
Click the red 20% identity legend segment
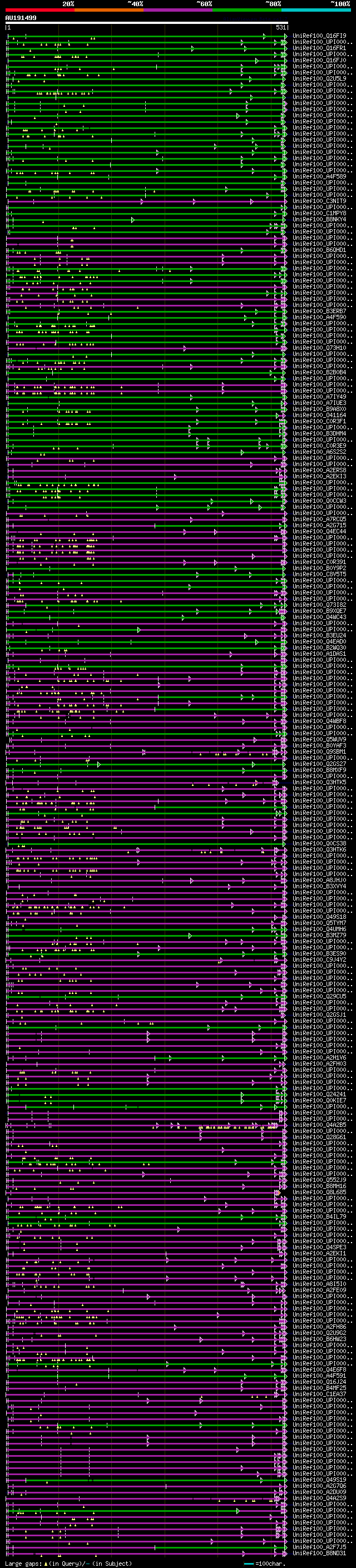(x=39, y=10)
